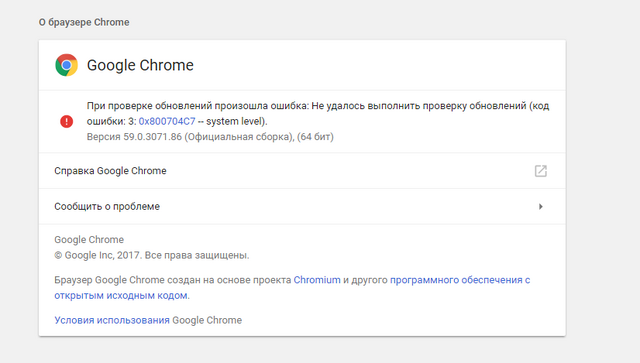Click the update check error message text
The height and width of the screenshot is (363, 640).
click(x=318, y=114)
